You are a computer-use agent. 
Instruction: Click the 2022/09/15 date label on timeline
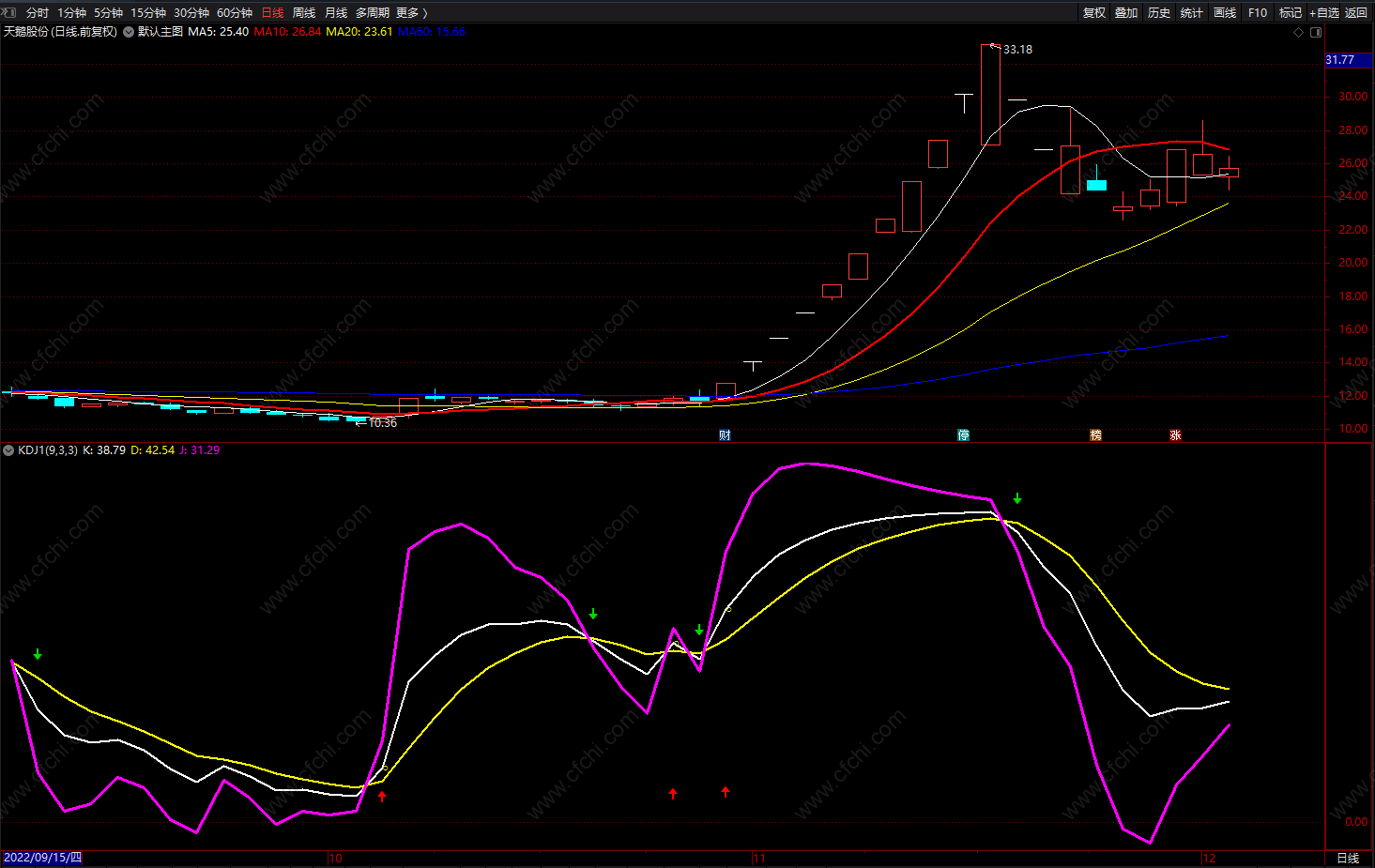[x=42, y=858]
